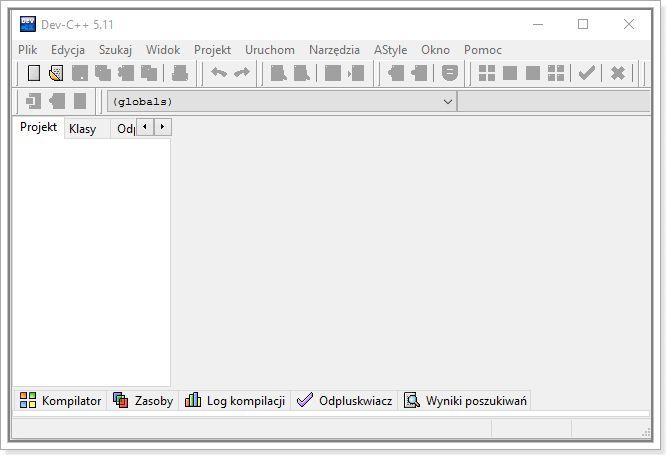The width and height of the screenshot is (666, 455).
Task: Close the Dev-C++ window
Action: point(629,24)
